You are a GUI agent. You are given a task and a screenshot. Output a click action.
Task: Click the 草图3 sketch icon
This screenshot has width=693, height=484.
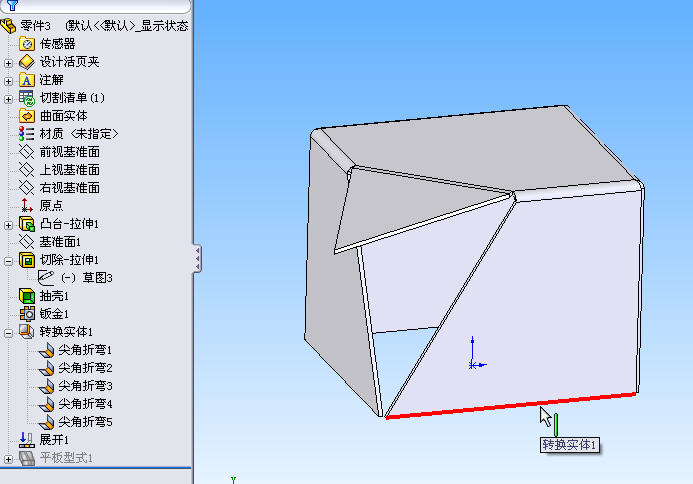pyautogui.click(x=46, y=278)
